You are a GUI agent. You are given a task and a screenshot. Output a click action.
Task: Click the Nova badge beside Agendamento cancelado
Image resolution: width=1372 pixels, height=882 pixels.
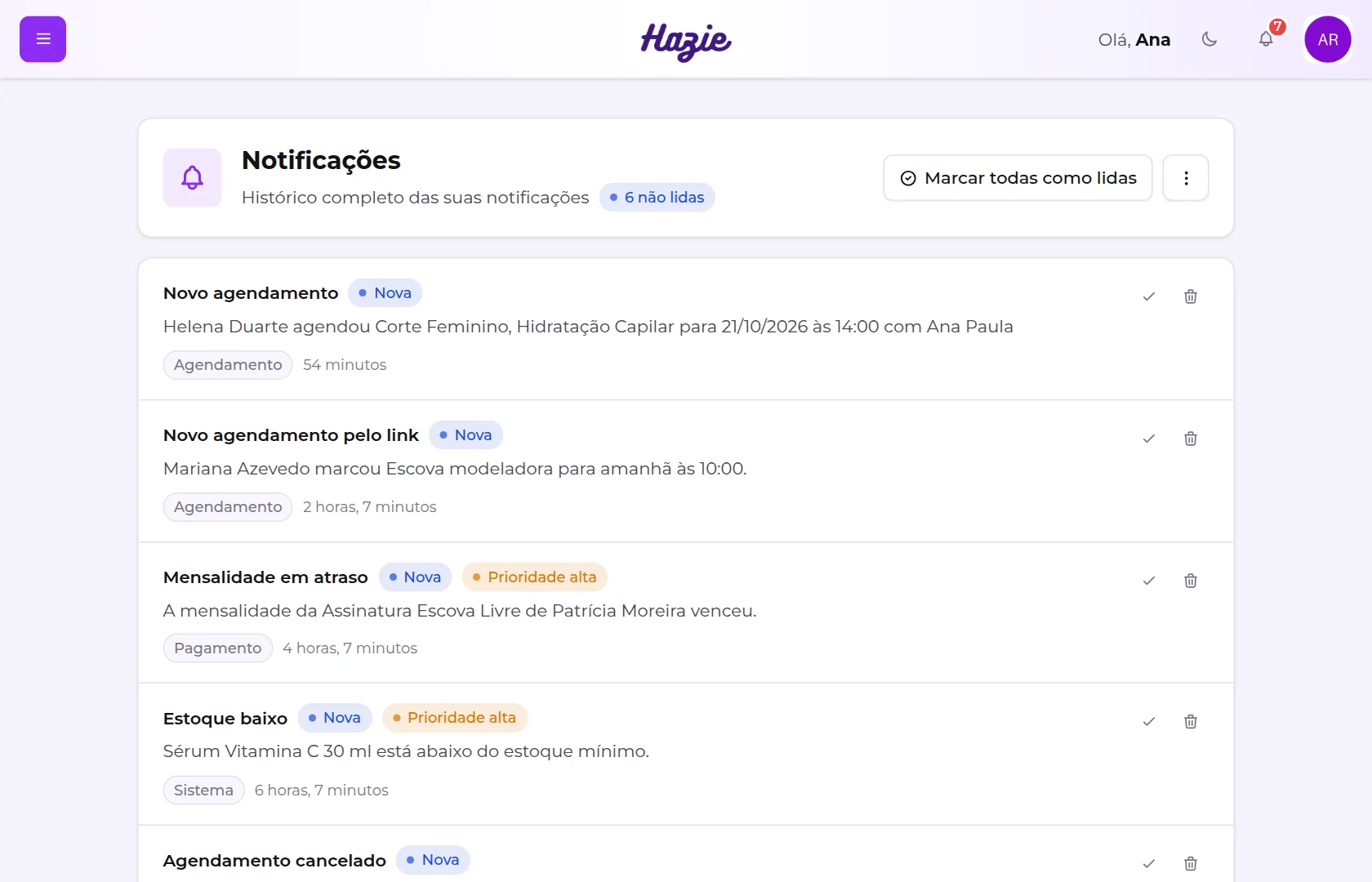click(433, 860)
